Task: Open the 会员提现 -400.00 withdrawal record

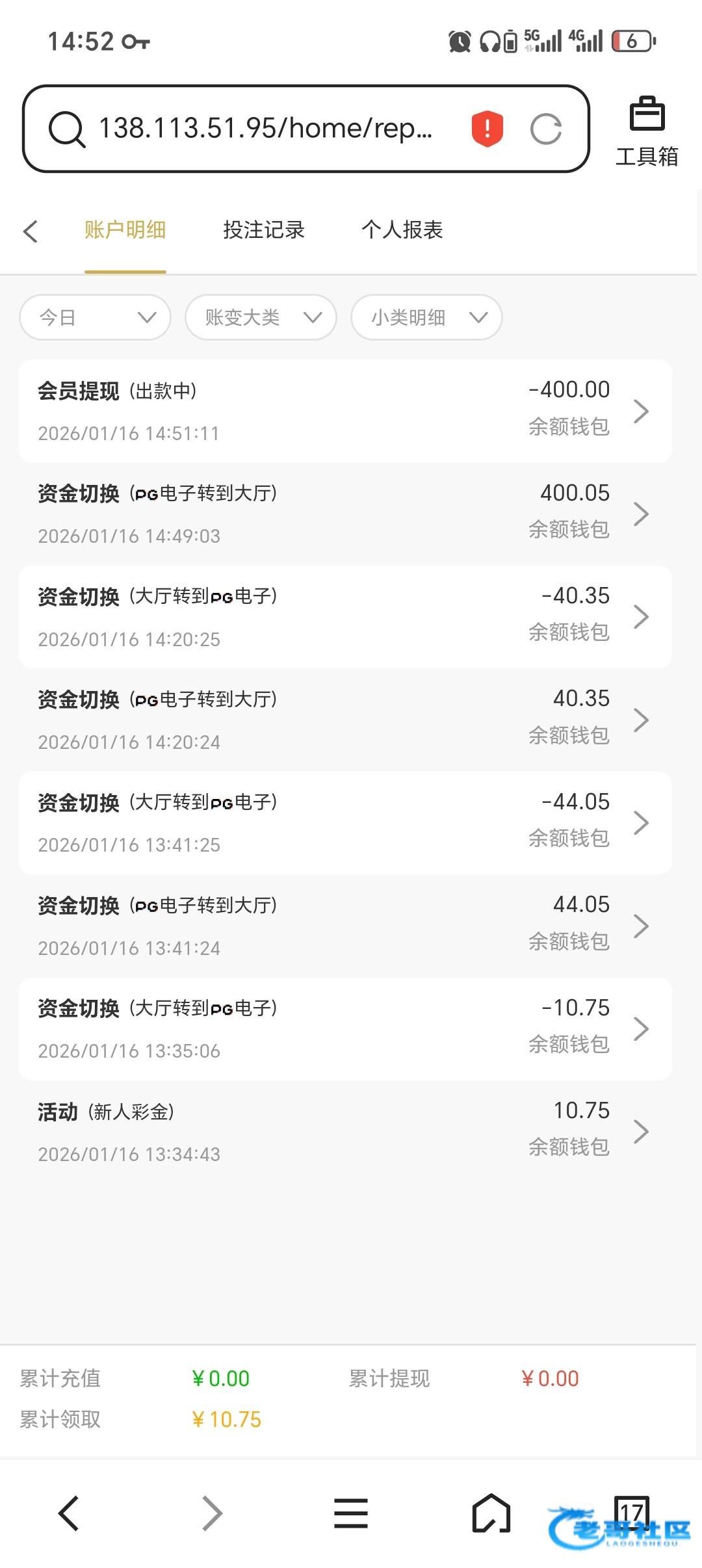Action: pos(345,411)
